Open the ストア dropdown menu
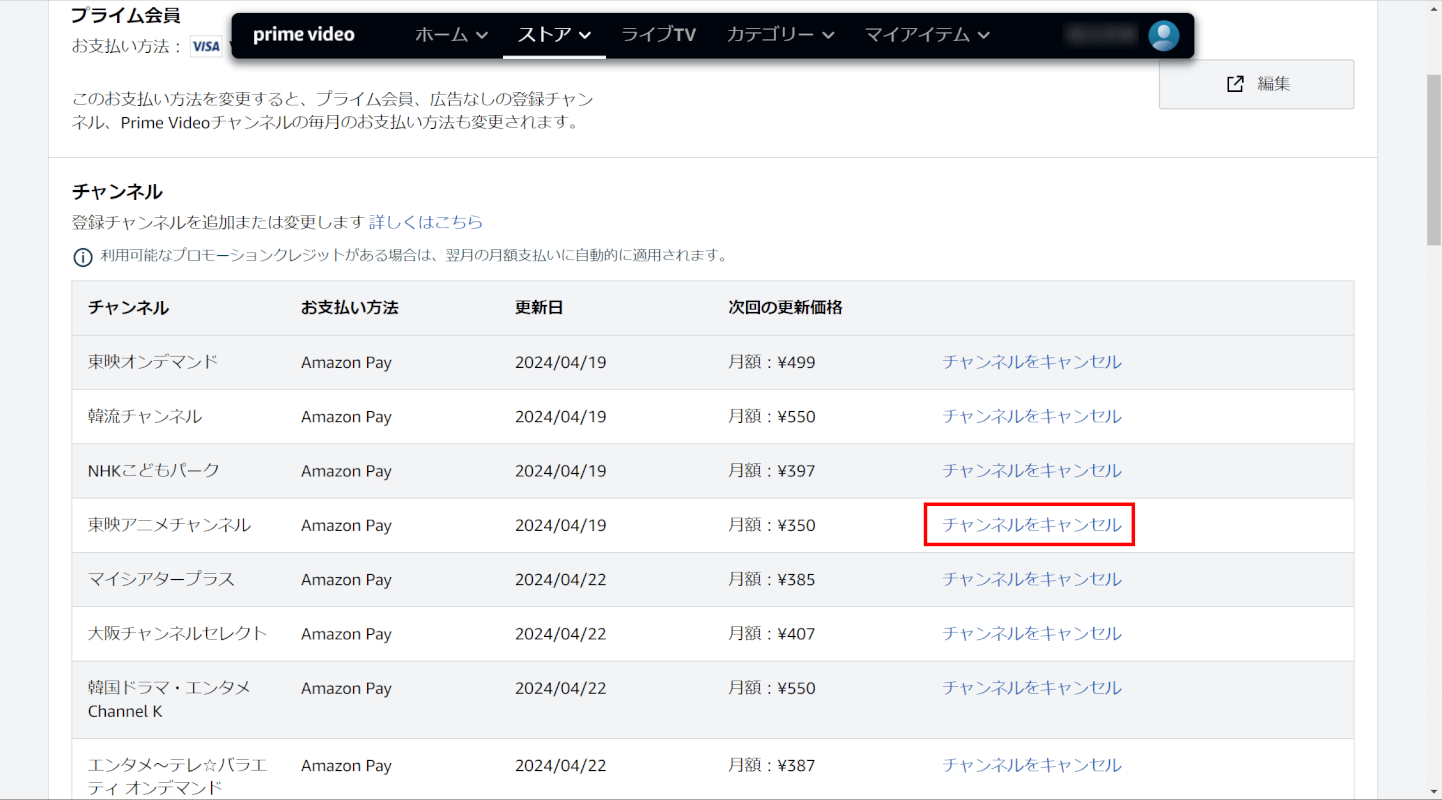This screenshot has width=1442, height=800. tap(555, 35)
